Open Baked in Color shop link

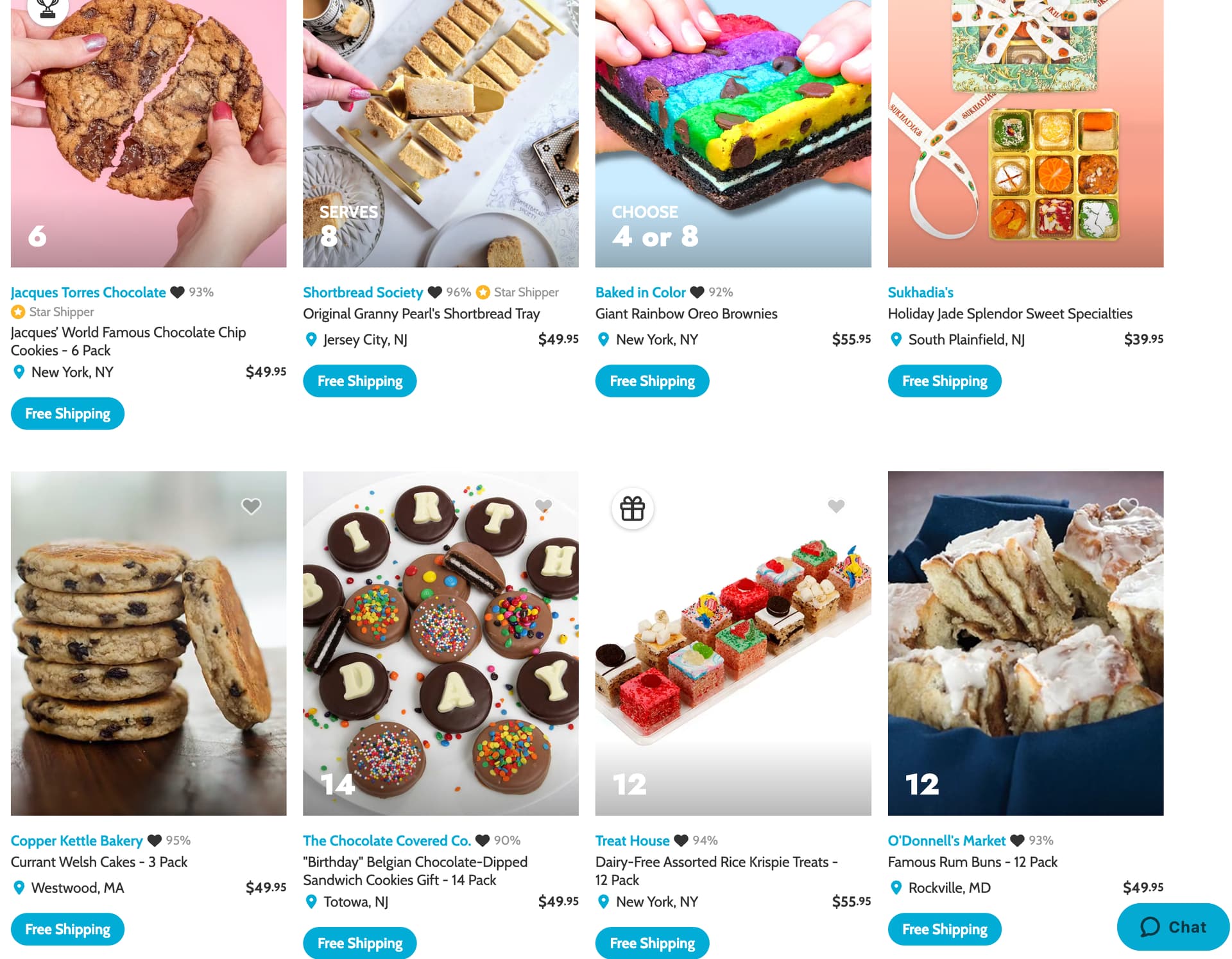(640, 292)
